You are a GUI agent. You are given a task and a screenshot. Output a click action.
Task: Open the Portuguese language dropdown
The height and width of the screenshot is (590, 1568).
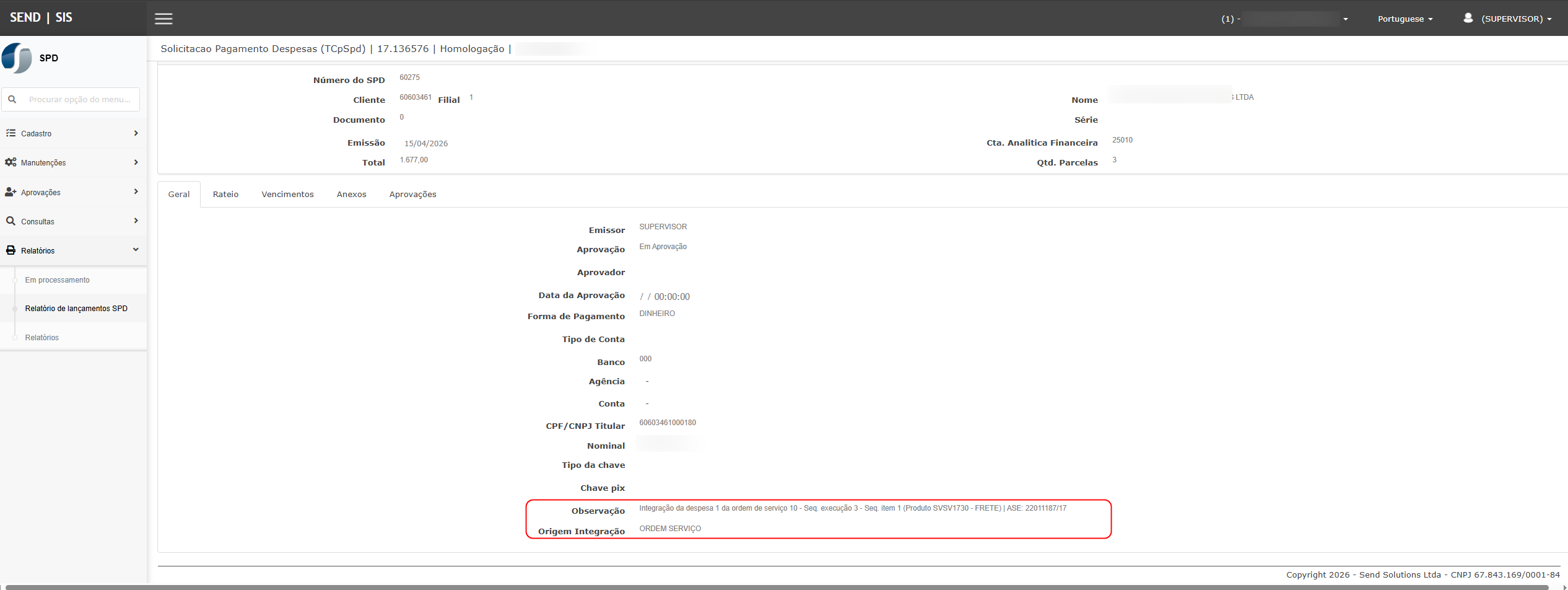click(1405, 19)
